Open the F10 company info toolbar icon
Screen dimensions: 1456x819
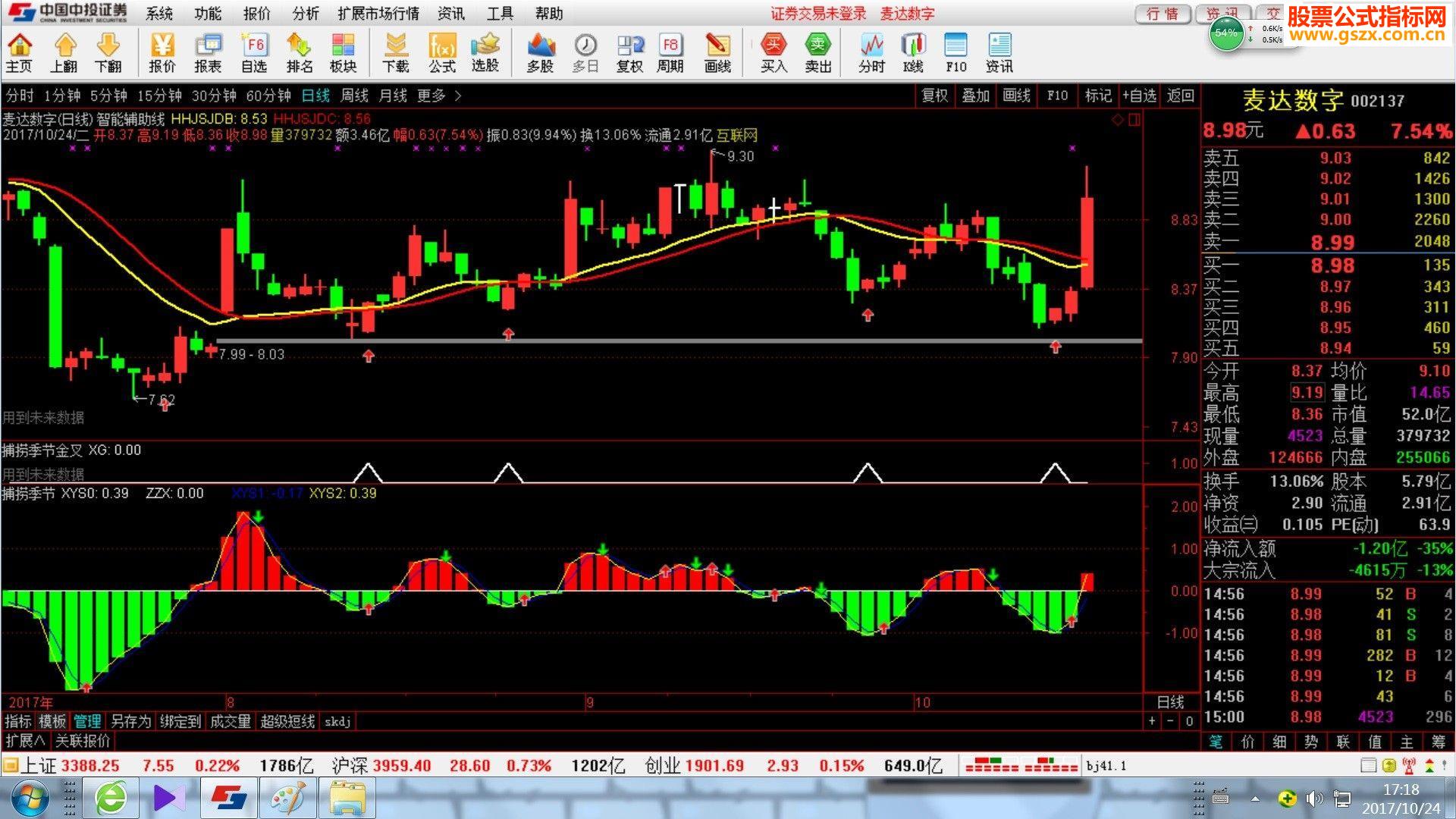coord(956,53)
